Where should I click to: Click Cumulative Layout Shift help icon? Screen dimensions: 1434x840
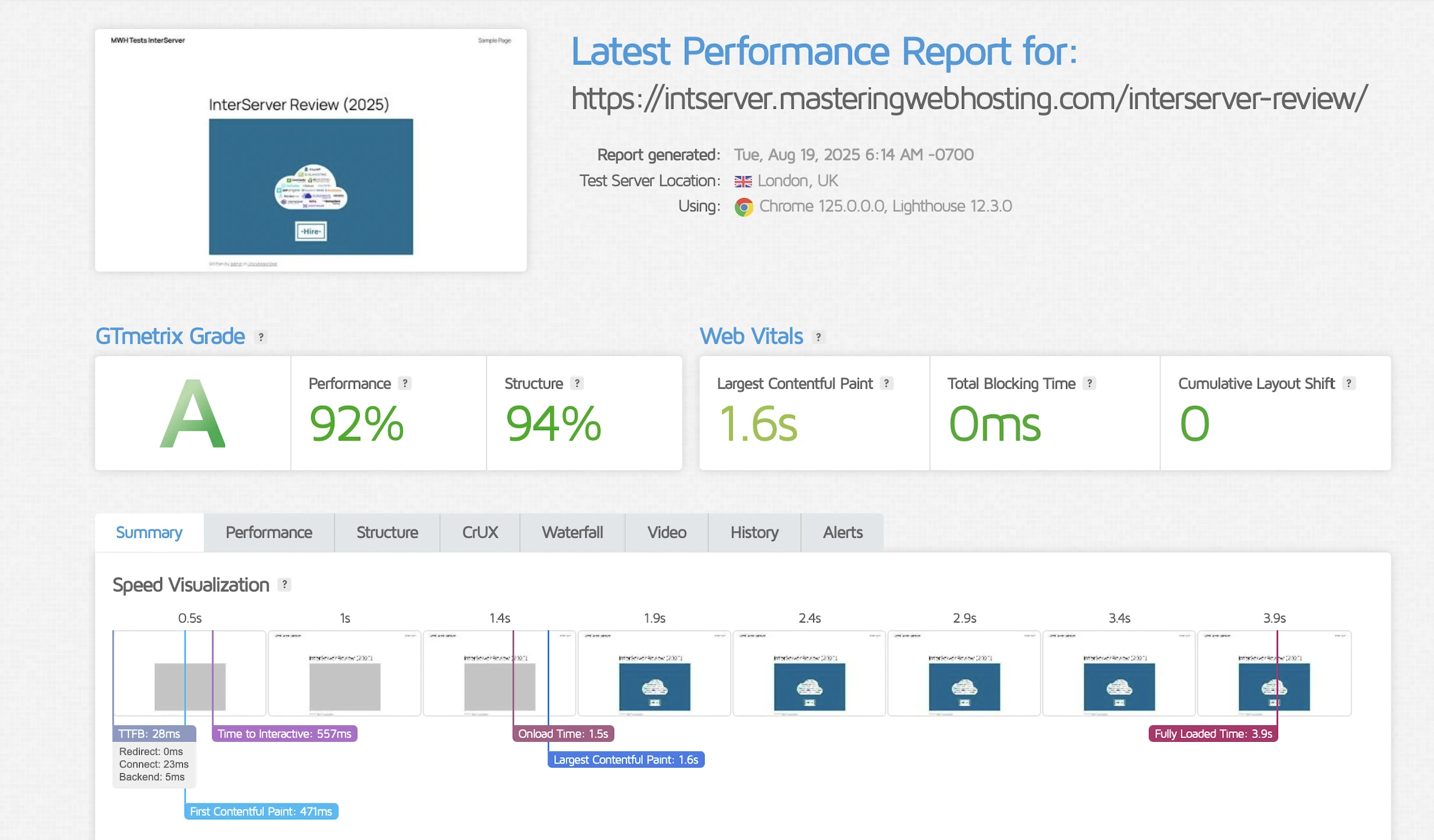point(1348,383)
